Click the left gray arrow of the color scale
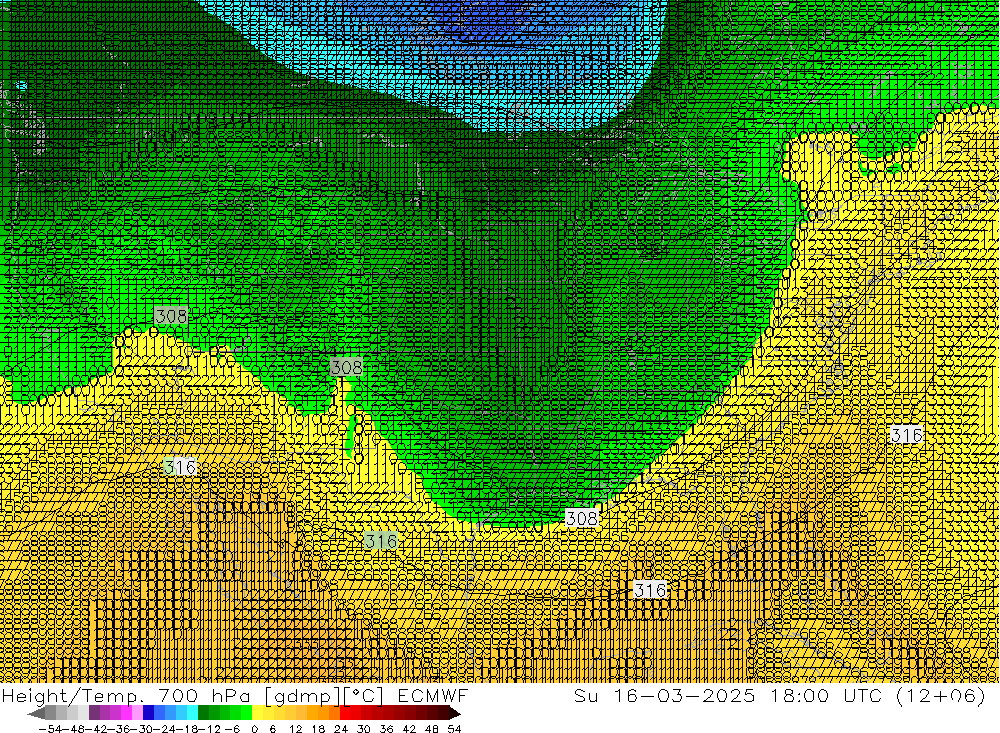This screenshot has width=1000, height=733. (x=36, y=713)
